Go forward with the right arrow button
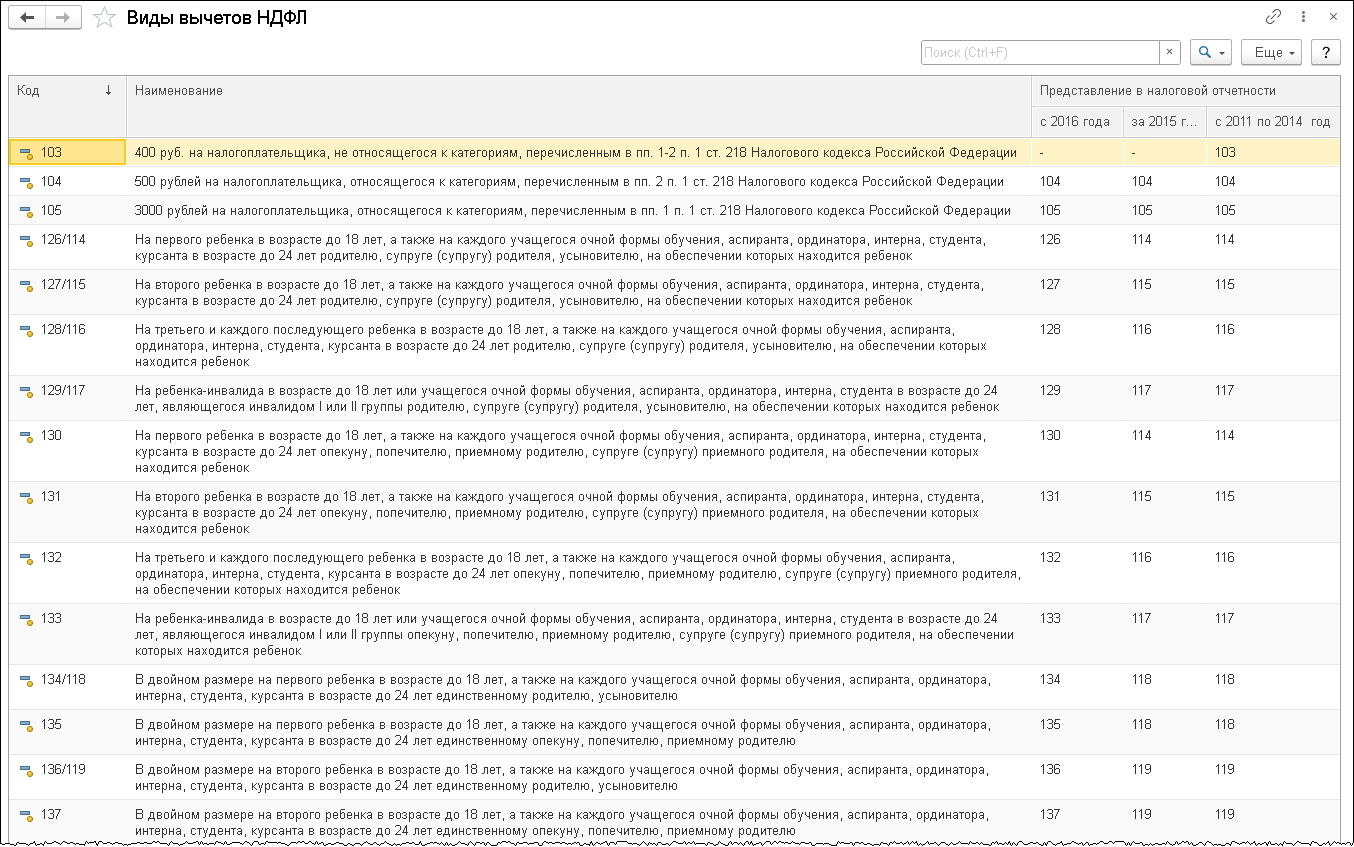The height and width of the screenshot is (847, 1354). pos(63,18)
